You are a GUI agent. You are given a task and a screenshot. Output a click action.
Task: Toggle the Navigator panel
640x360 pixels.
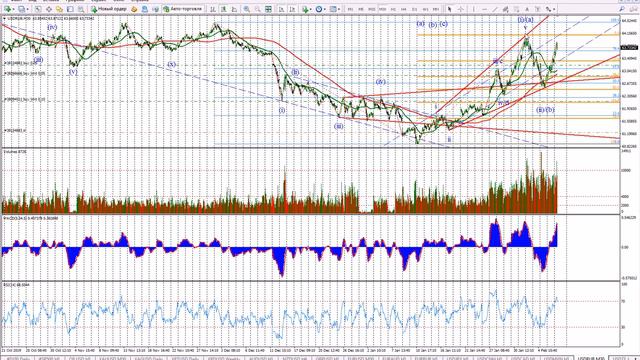[x=59, y=9]
